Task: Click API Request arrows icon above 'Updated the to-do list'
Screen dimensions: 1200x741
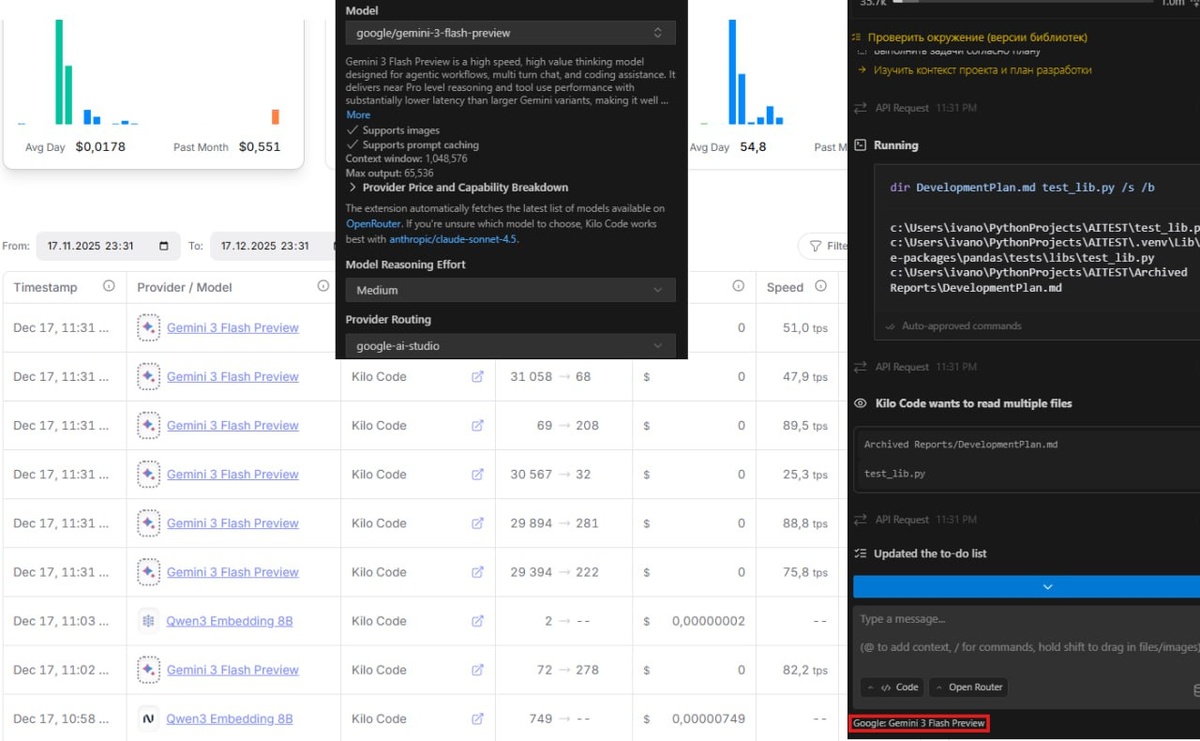Action: point(860,520)
